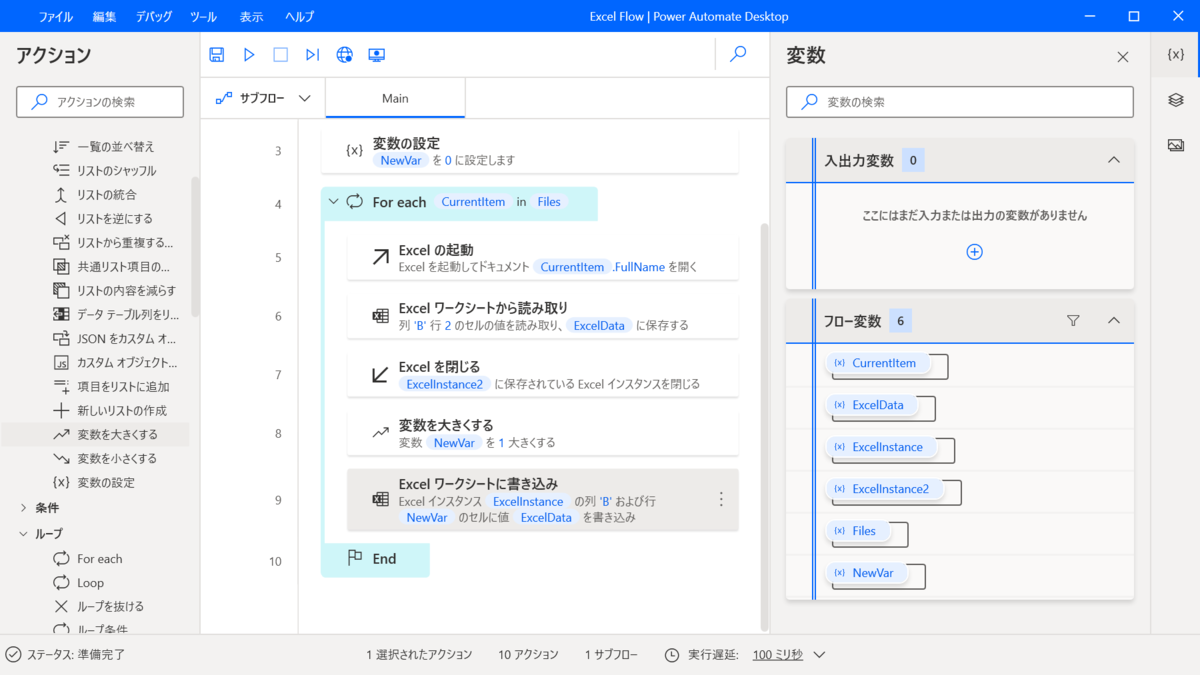1200x675 pixels.
Task: Open the 表示 menu
Action: click(x=251, y=17)
